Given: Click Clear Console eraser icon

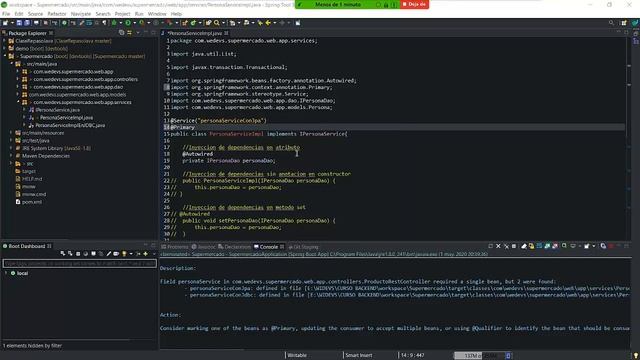Looking at the screenshot, I should tap(524, 246).
